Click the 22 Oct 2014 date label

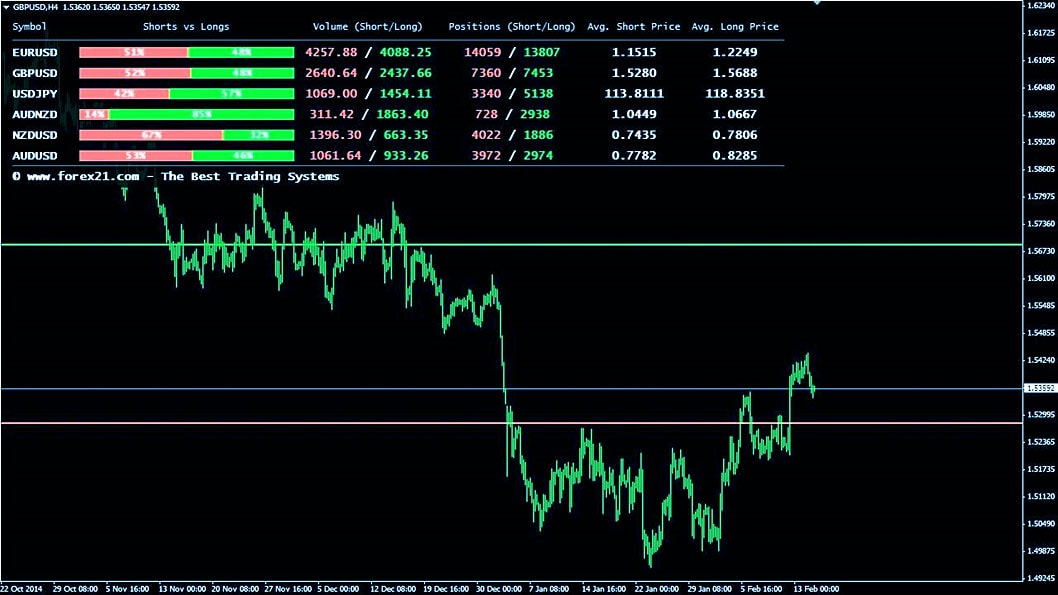tap(22, 589)
